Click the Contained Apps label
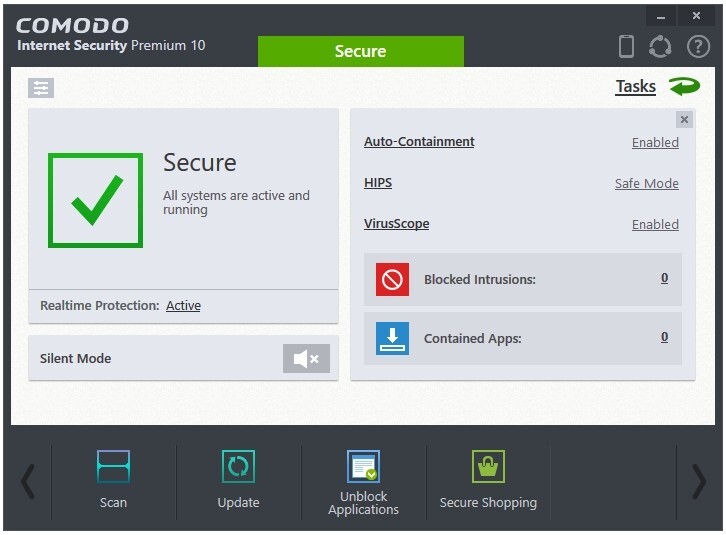 click(473, 339)
